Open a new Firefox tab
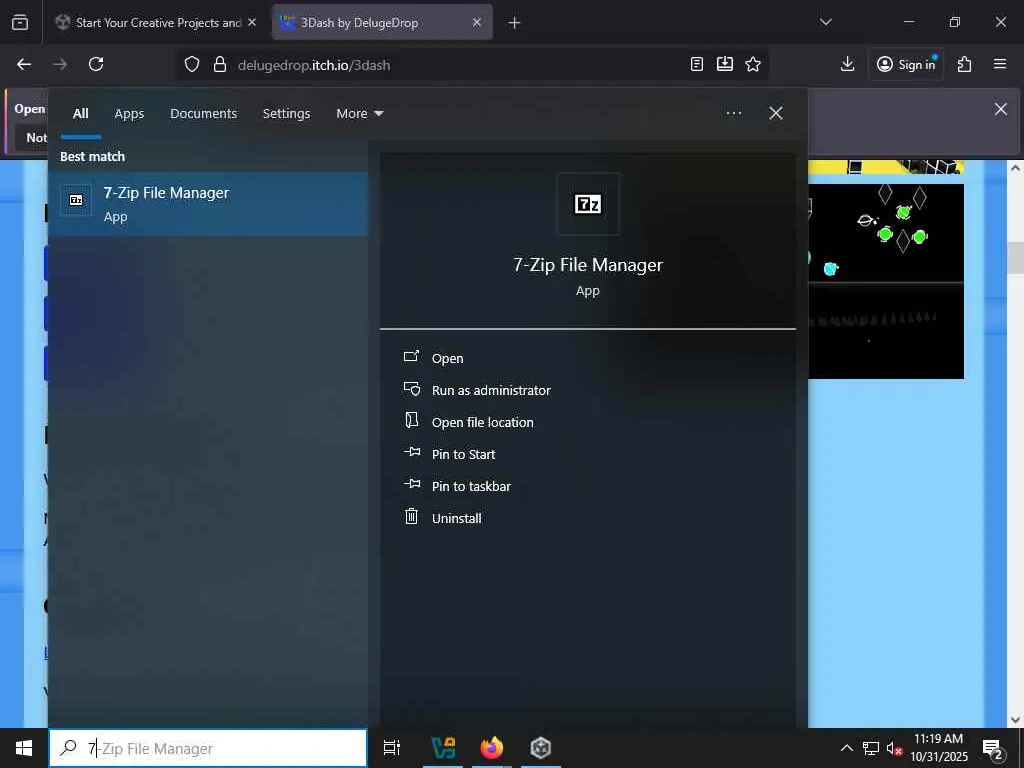This screenshot has width=1024, height=768. (x=514, y=23)
